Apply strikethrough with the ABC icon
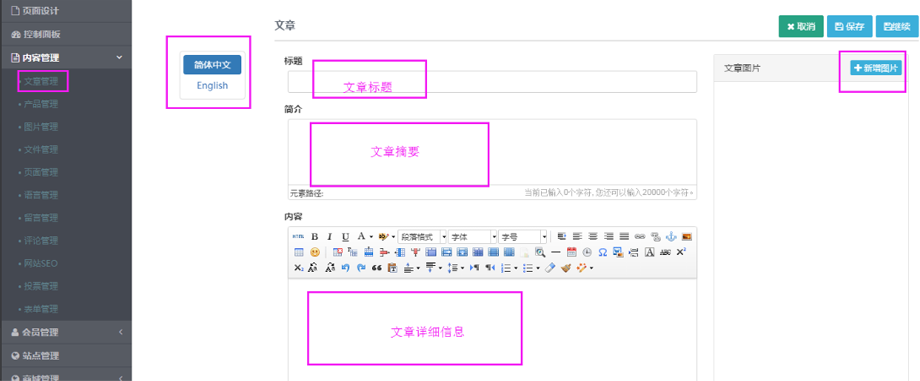920x381 pixels. (665, 252)
